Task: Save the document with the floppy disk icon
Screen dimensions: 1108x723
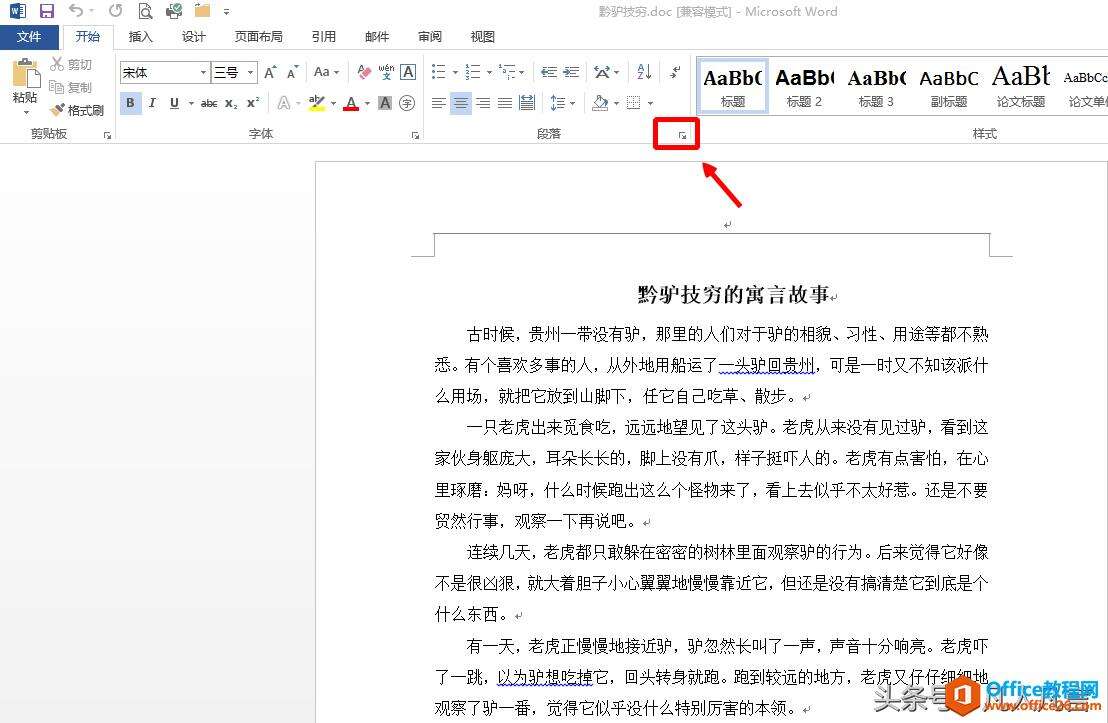Action: click(x=47, y=11)
